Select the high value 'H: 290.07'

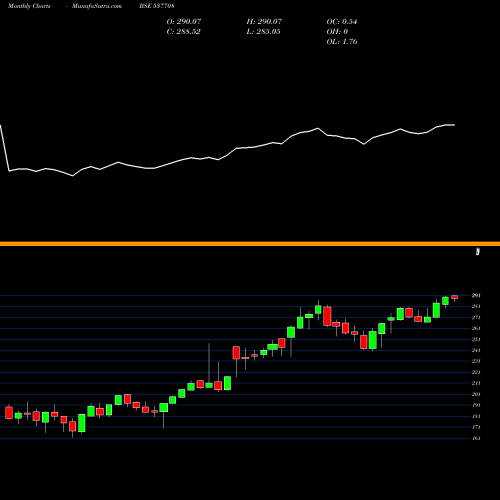pos(264,22)
